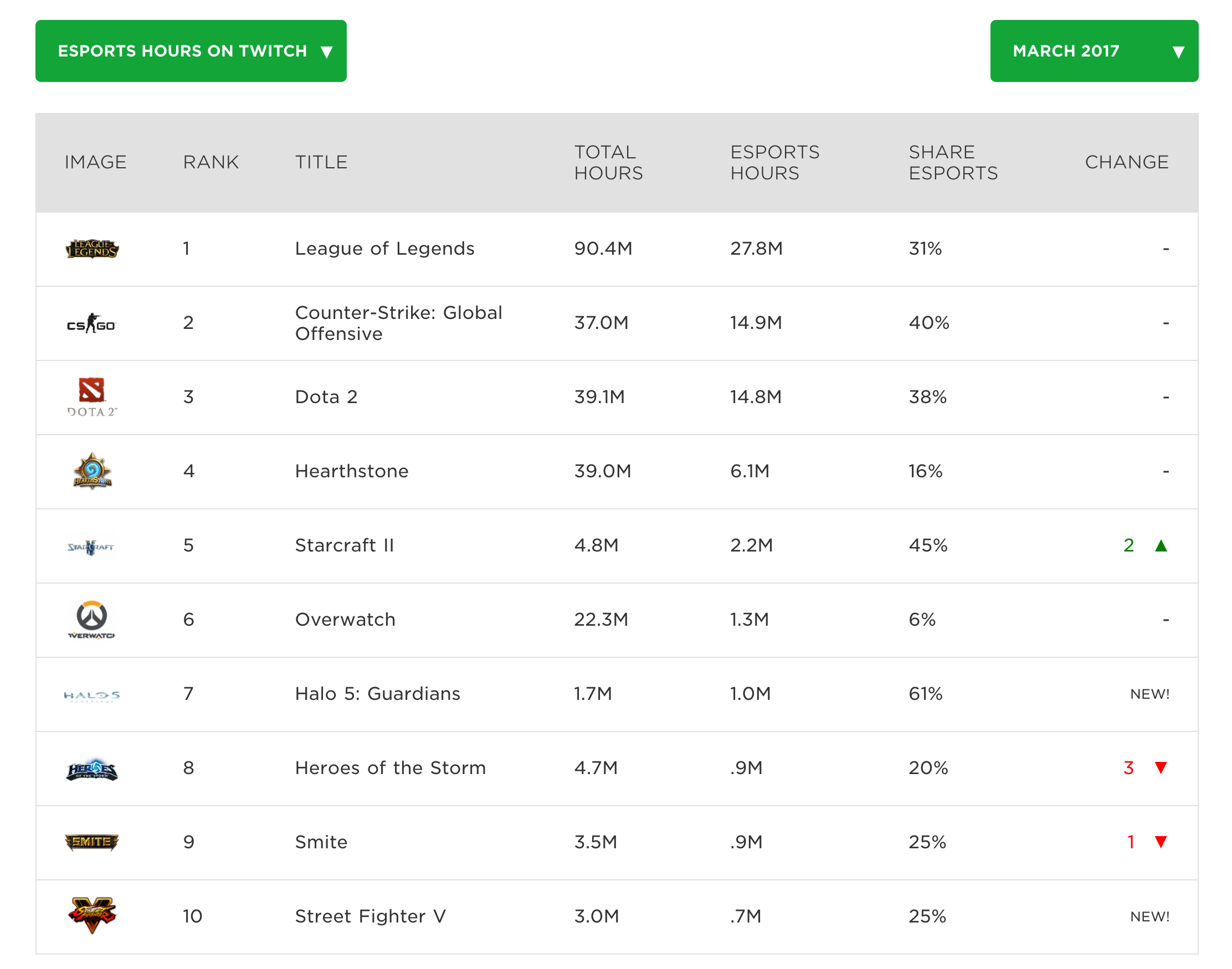Click the Overwatch logo icon
This screenshot has width=1232, height=969.
click(x=92, y=620)
